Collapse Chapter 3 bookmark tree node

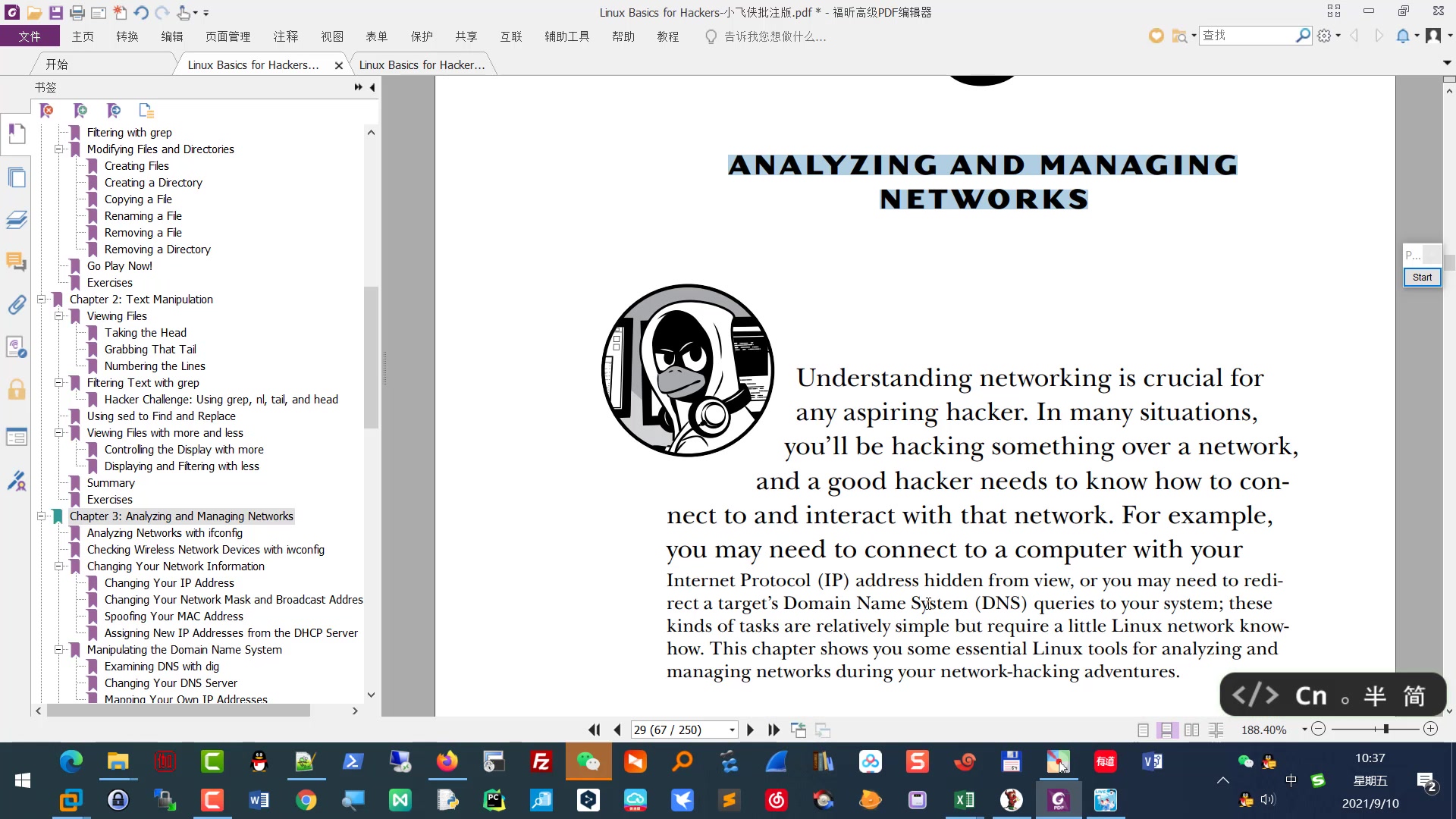(x=42, y=516)
